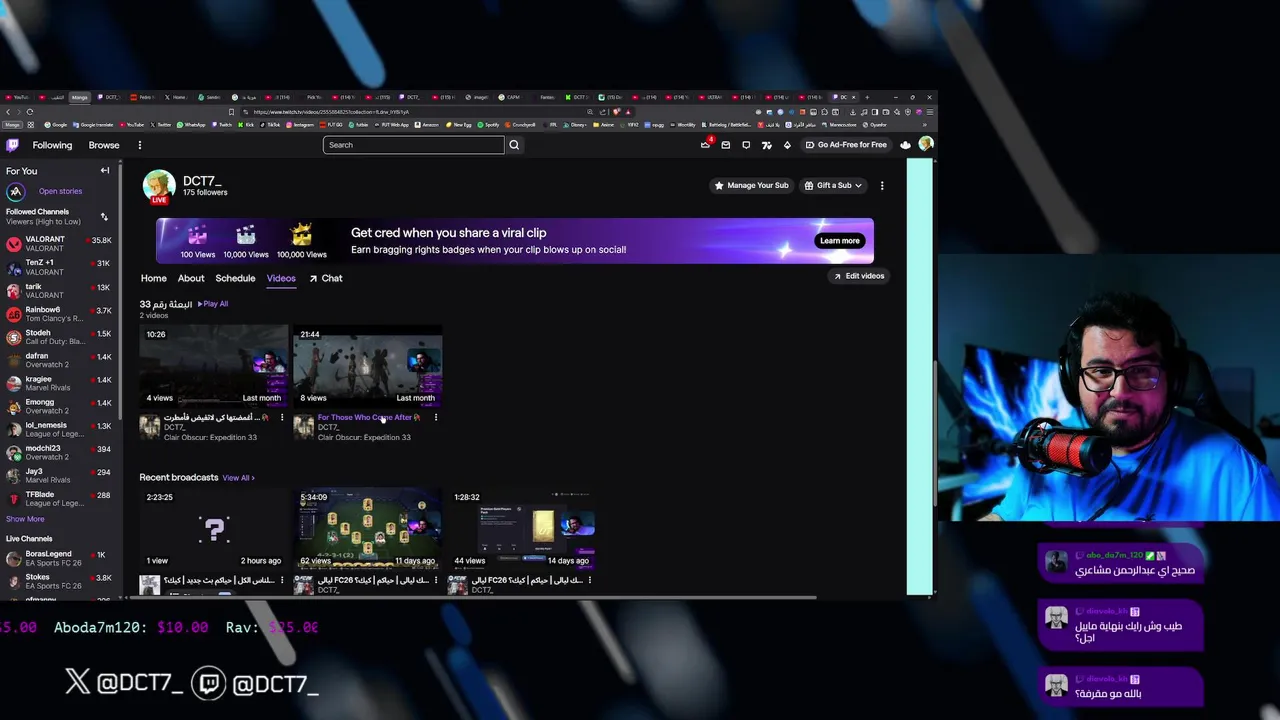
Task: Click the Edit videos button
Action: click(x=859, y=276)
